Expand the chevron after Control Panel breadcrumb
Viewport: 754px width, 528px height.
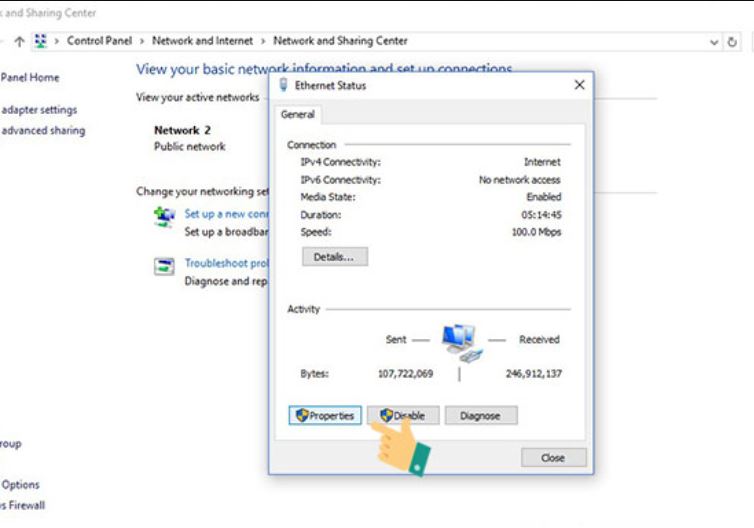pos(142,41)
